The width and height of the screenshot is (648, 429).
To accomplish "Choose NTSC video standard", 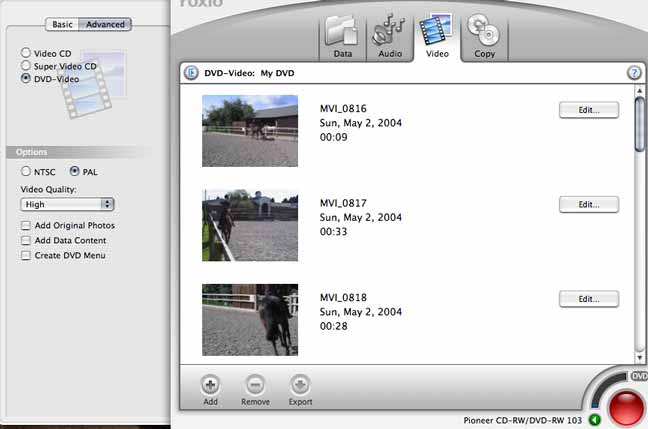I will click(x=26, y=171).
